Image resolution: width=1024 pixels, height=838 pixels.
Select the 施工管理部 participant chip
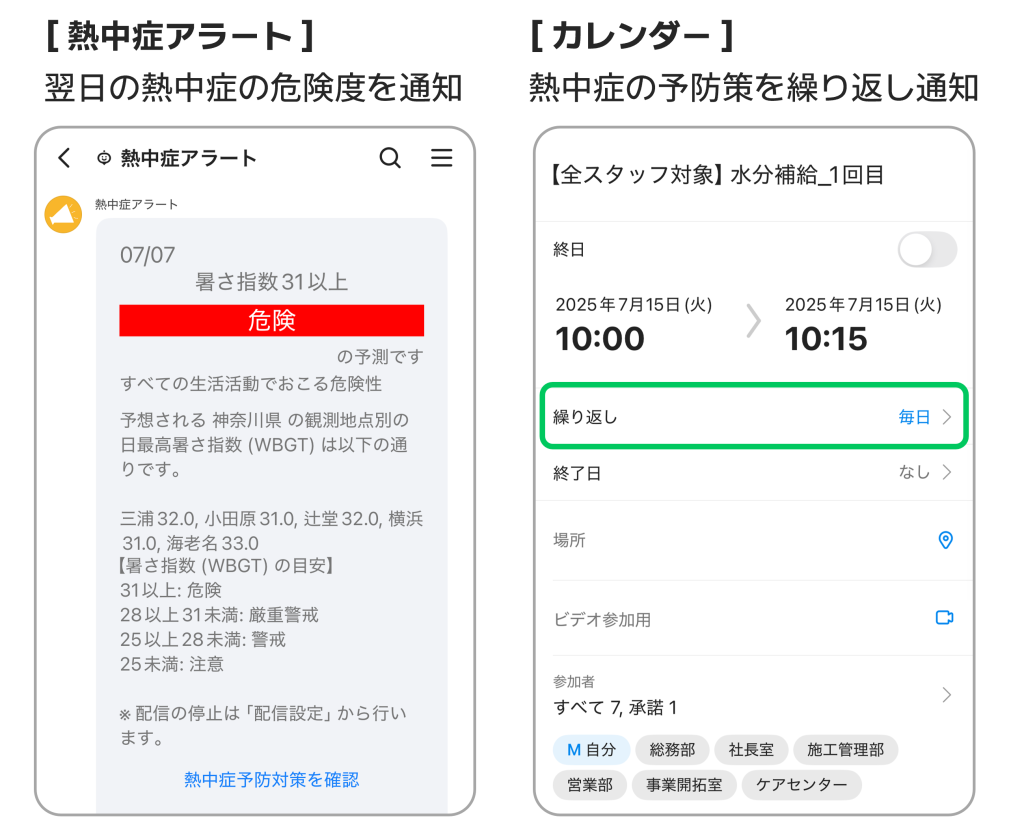click(845, 749)
